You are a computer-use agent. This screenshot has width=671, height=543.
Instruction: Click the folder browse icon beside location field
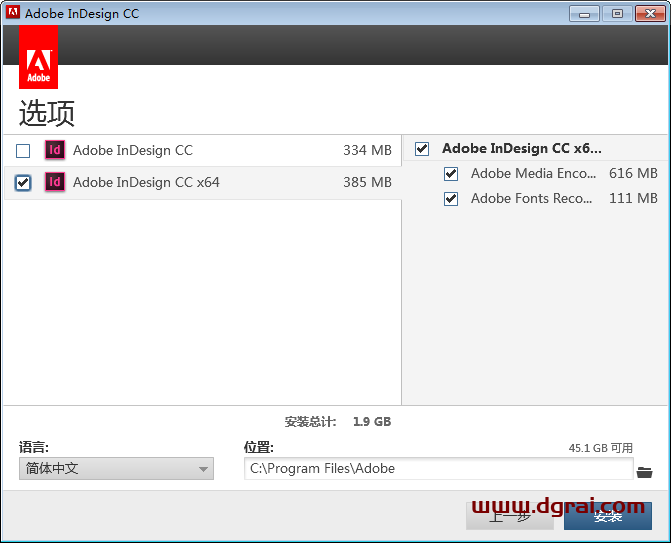pyautogui.click(x=644, y=472)
